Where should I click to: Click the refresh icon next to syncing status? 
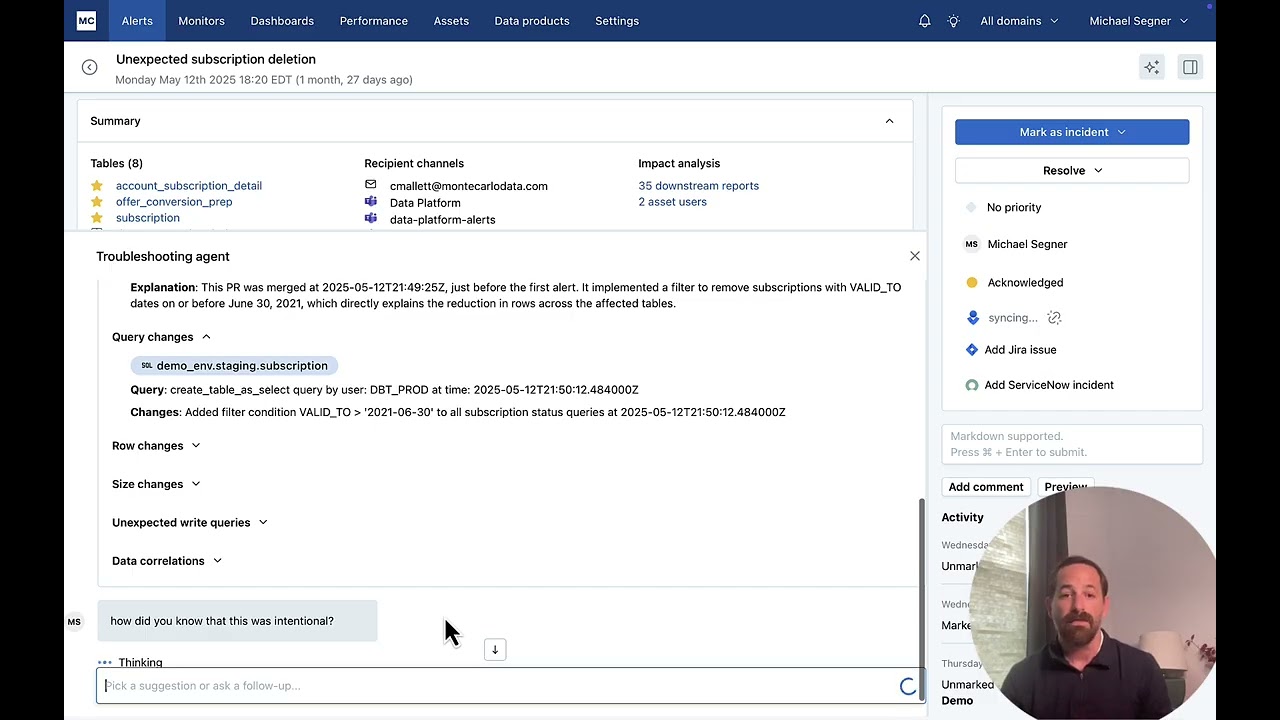(1053, 317)
